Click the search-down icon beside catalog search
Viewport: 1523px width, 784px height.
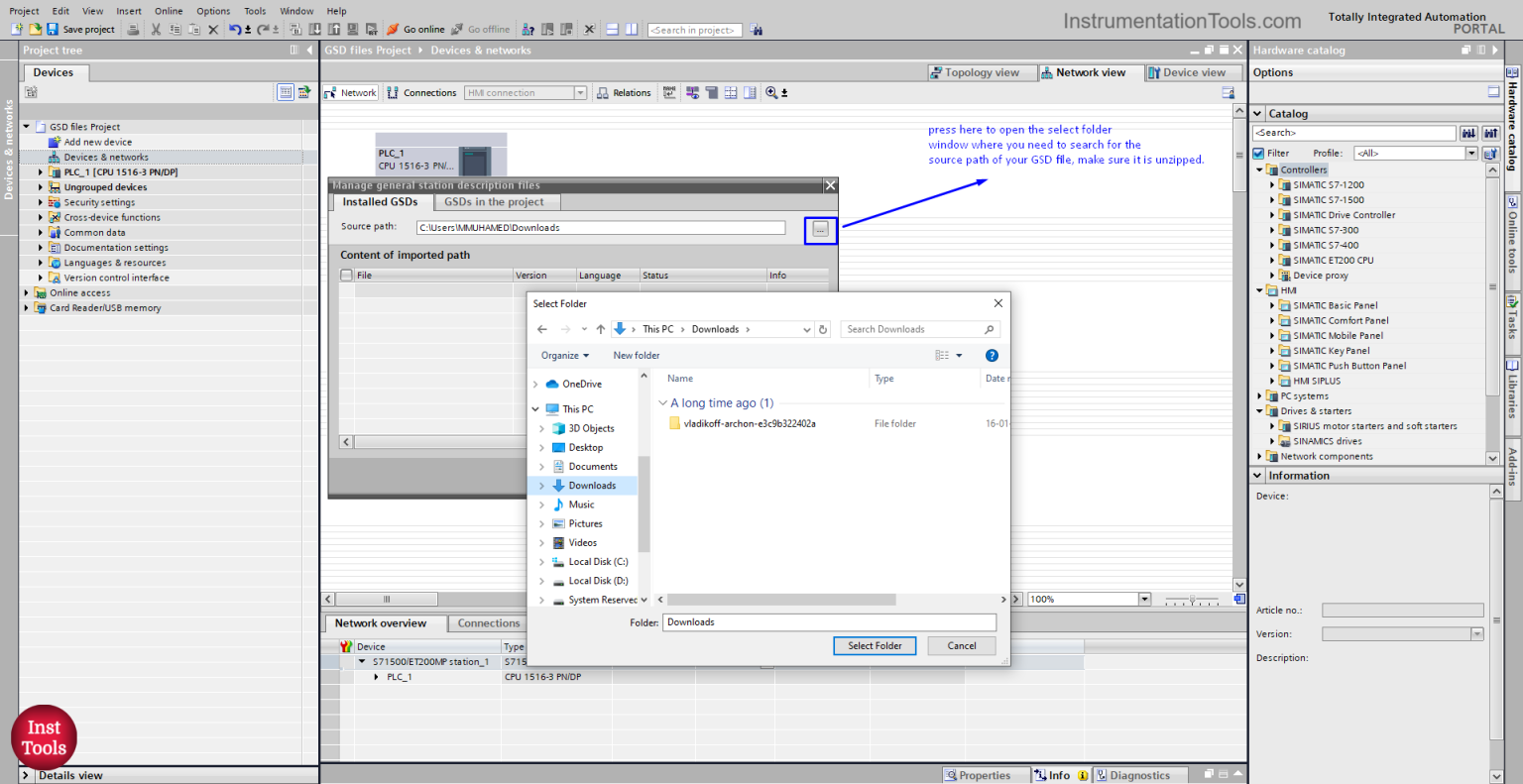tap(1468, 133)
